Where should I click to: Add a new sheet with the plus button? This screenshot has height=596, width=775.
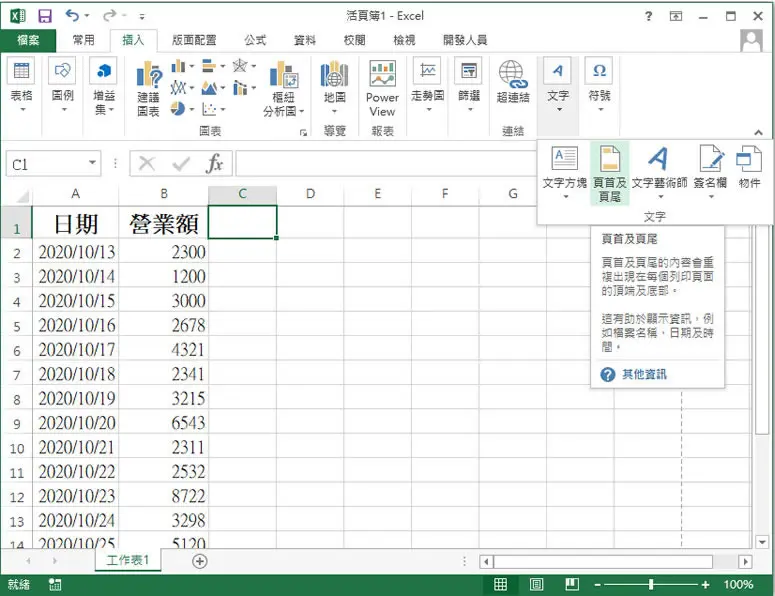pyautogui.click(x=200, y=561)
